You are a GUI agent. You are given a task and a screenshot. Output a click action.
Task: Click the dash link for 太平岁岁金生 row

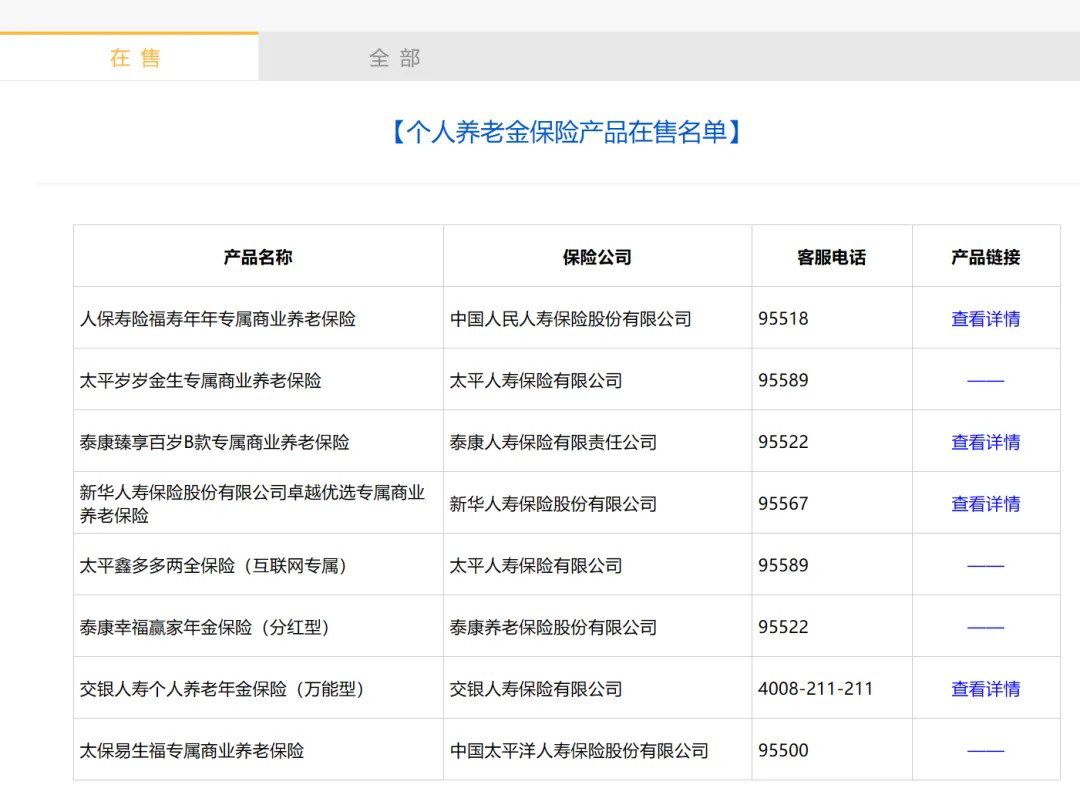[985, 381]
